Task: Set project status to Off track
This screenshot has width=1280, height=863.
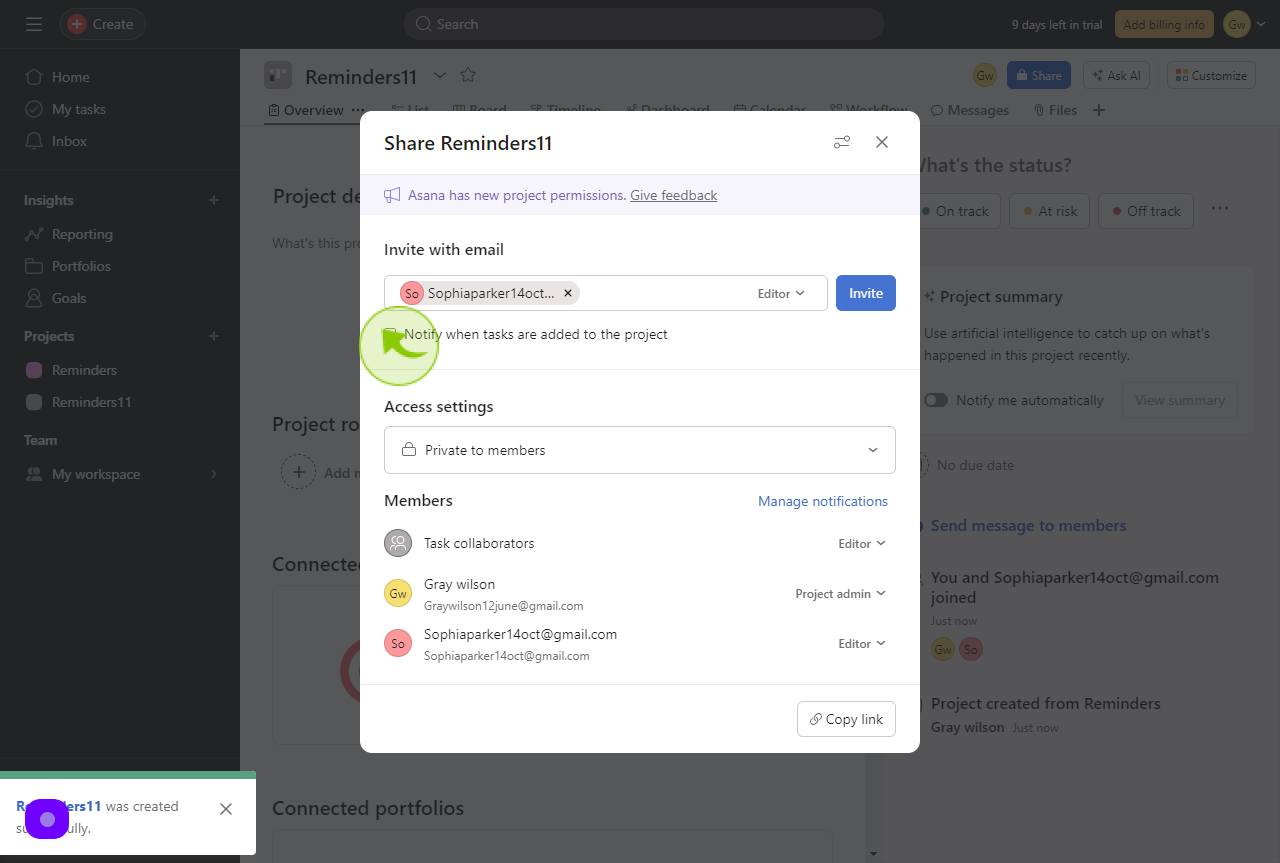Action: point(1146,211)
